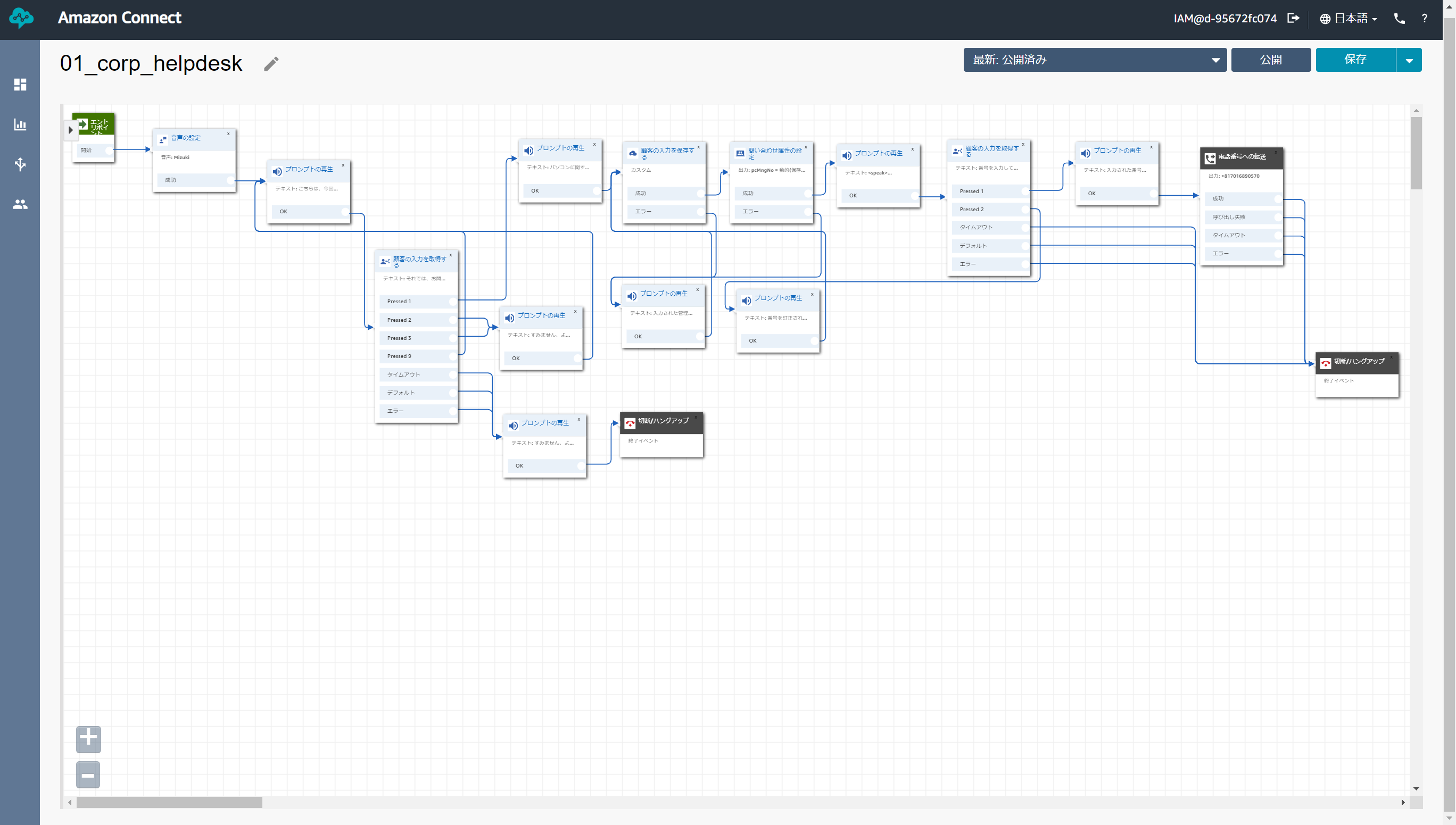Click the right-side 切断/ハングアップ block icon
1456x825 pixels.
click(1326, 363)
